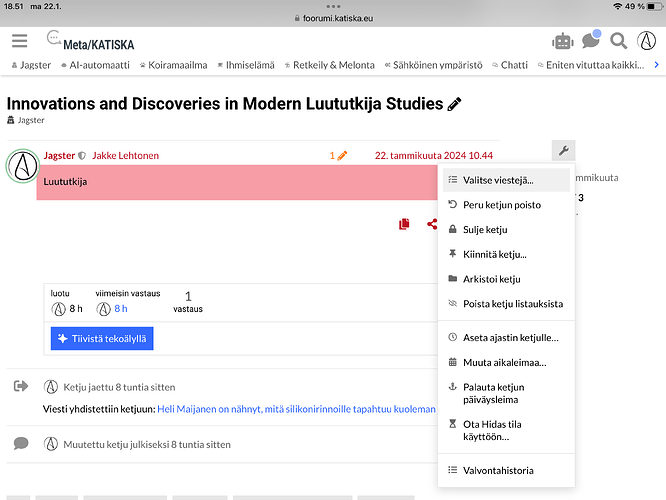Open user profile avatar in header
This screenshot has height=500, width=666.
(646, 41)
